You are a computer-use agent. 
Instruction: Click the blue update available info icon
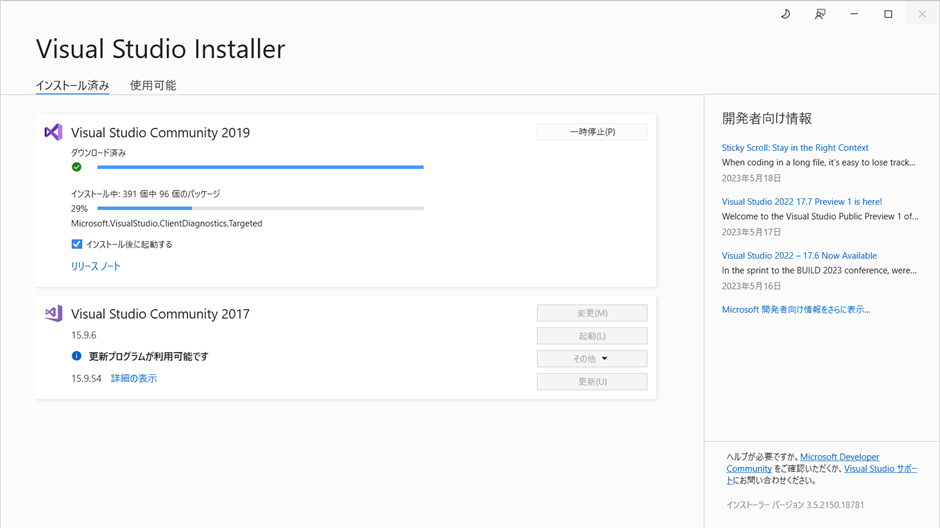[77, 356]
